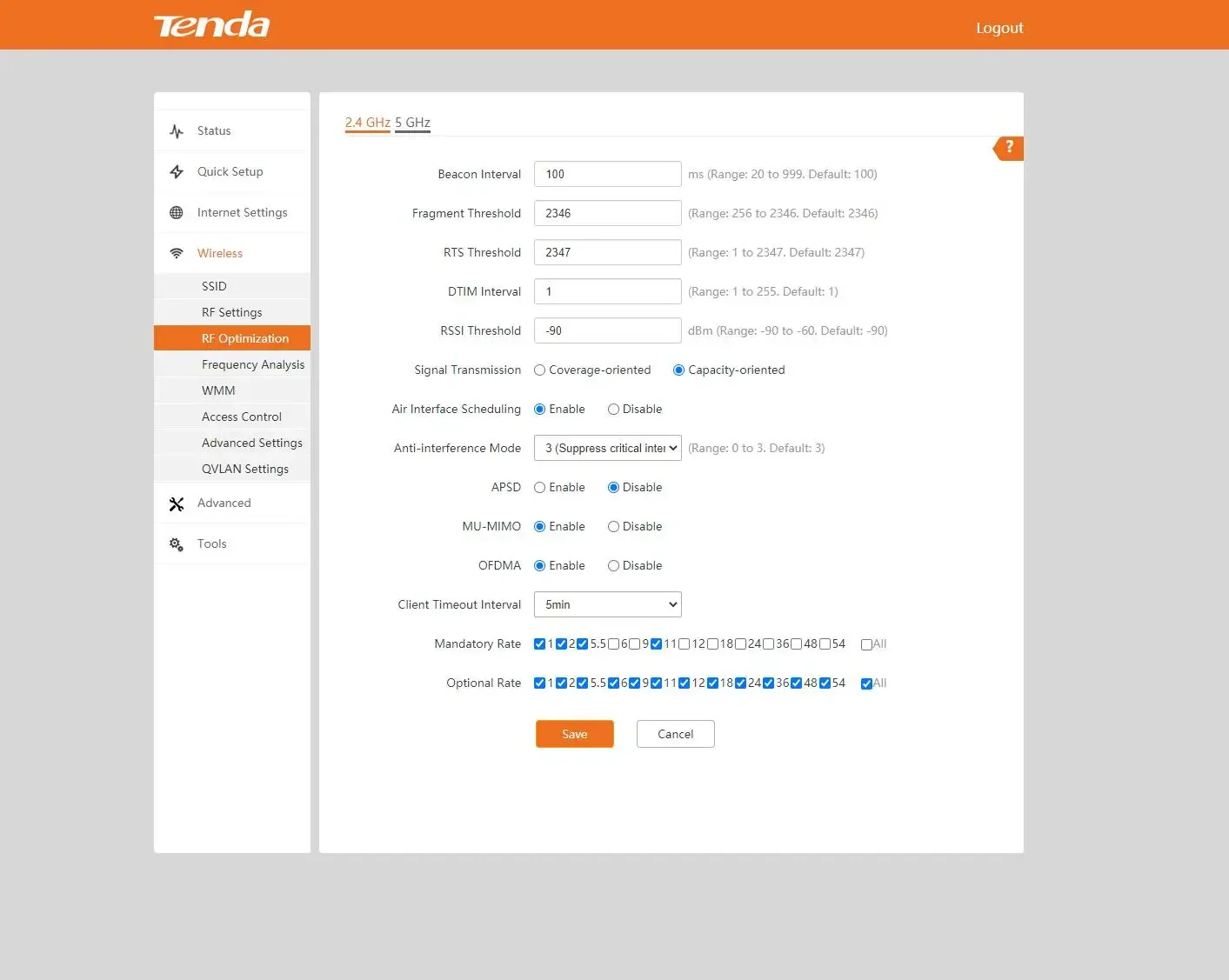
Task: Open the Anti-interference Mode dropdown
Action: click(x=608, y=448)
